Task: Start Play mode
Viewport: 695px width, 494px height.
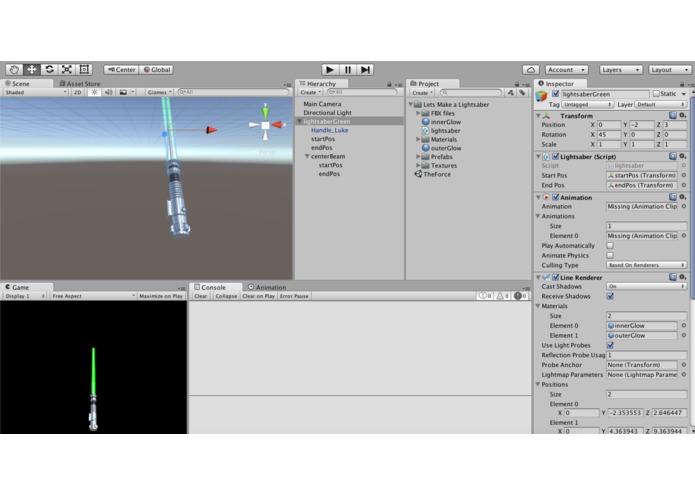Action: (330, 70)
